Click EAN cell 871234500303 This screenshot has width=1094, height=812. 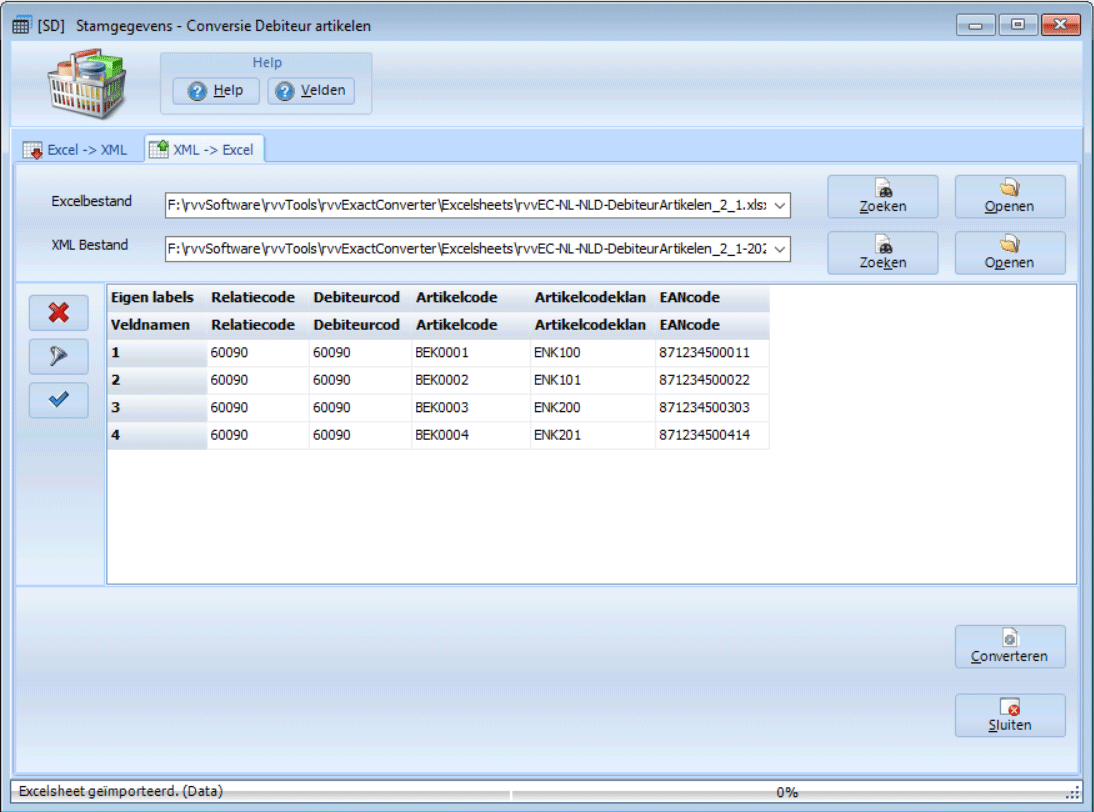pos(712,407)
